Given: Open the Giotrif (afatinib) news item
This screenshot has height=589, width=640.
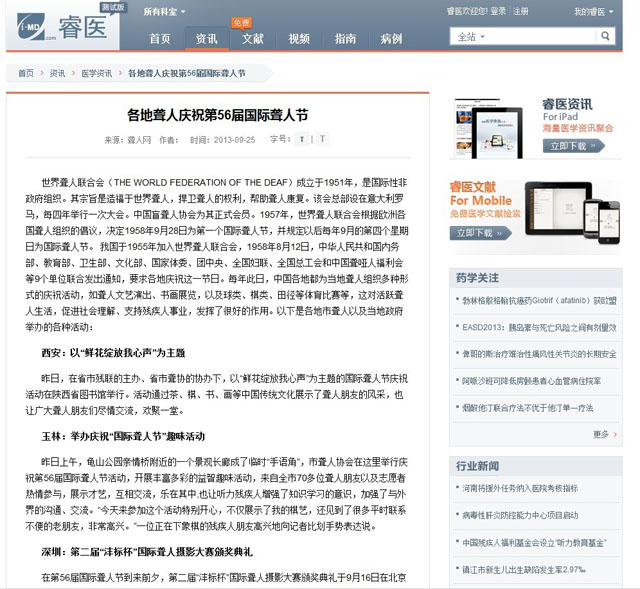Looking at the screenshot, I should [539, 301].
